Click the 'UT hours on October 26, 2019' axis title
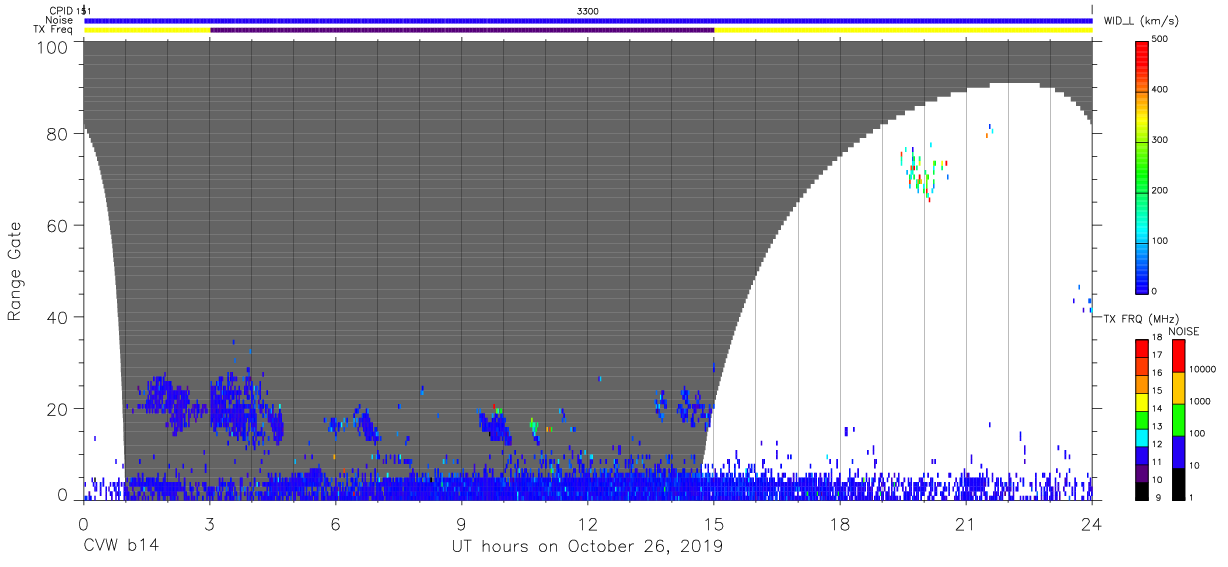This screenshot has height=567, width=1228. (x=586, y=547)
